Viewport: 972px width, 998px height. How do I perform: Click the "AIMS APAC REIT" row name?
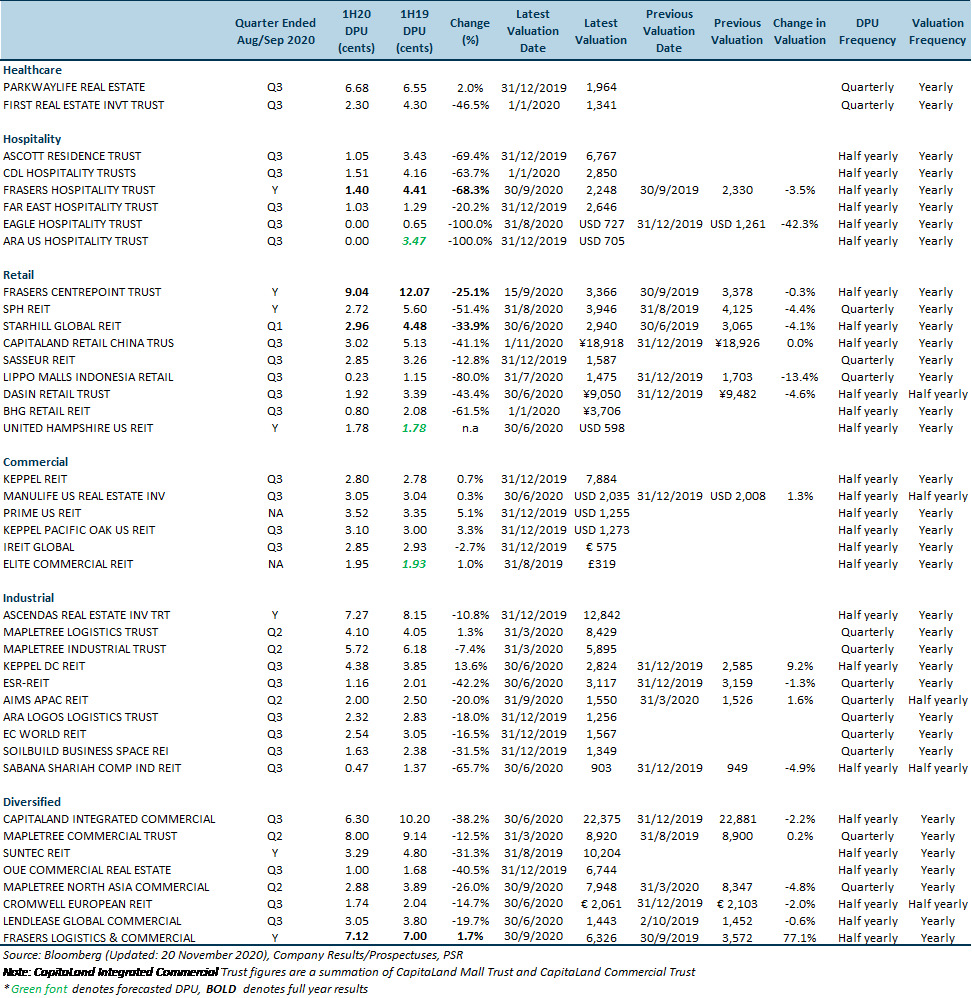tap(46, 700)
